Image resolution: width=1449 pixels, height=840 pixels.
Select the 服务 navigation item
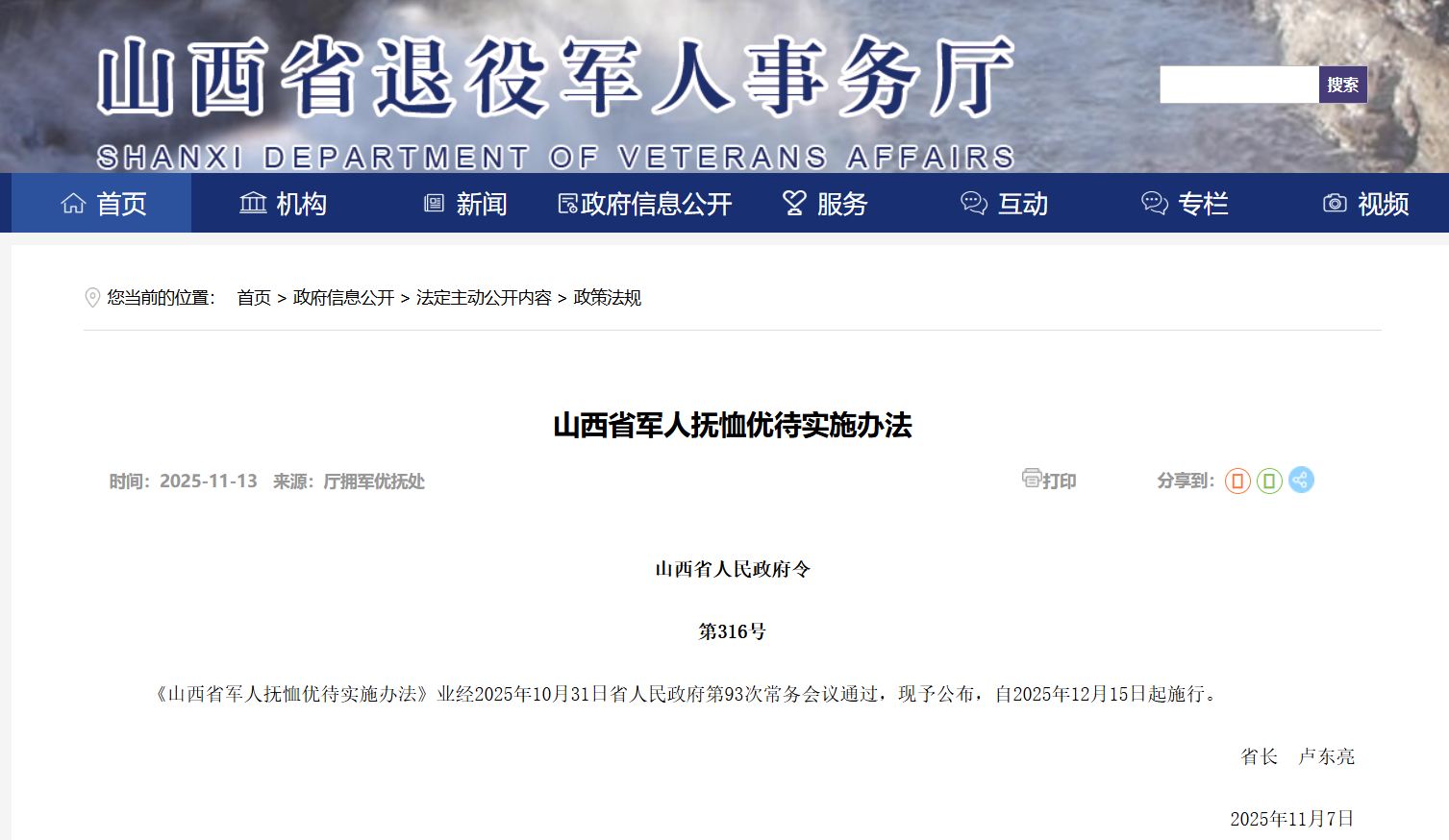click(x=841, y=204)
